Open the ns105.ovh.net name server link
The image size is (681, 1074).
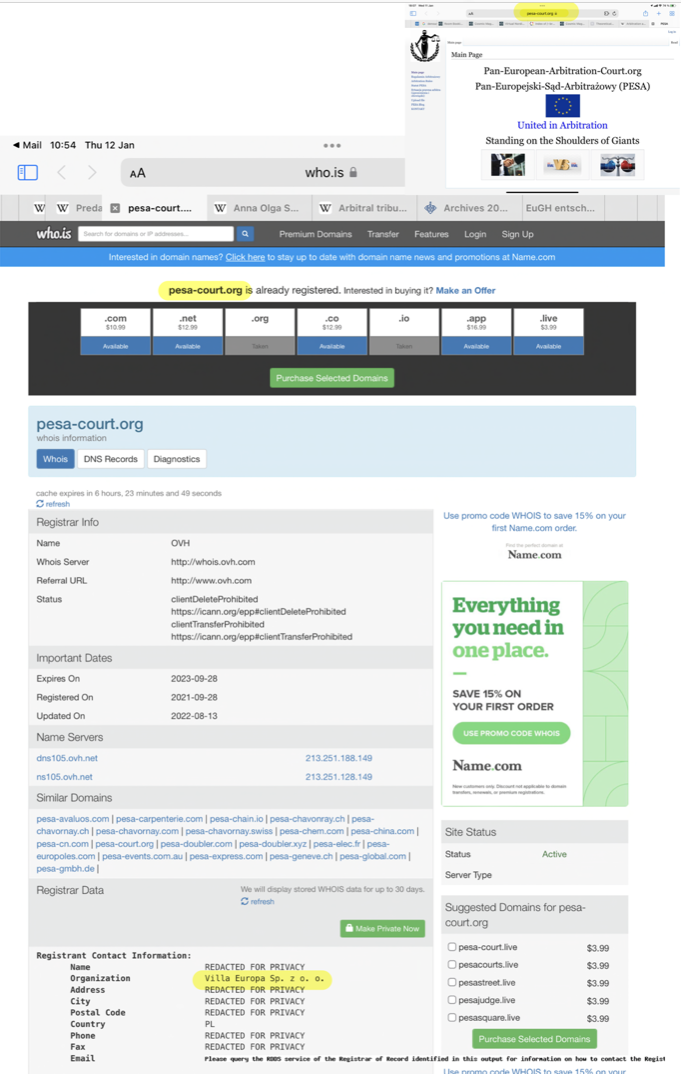pyautogui.click(x=64, y=777)
